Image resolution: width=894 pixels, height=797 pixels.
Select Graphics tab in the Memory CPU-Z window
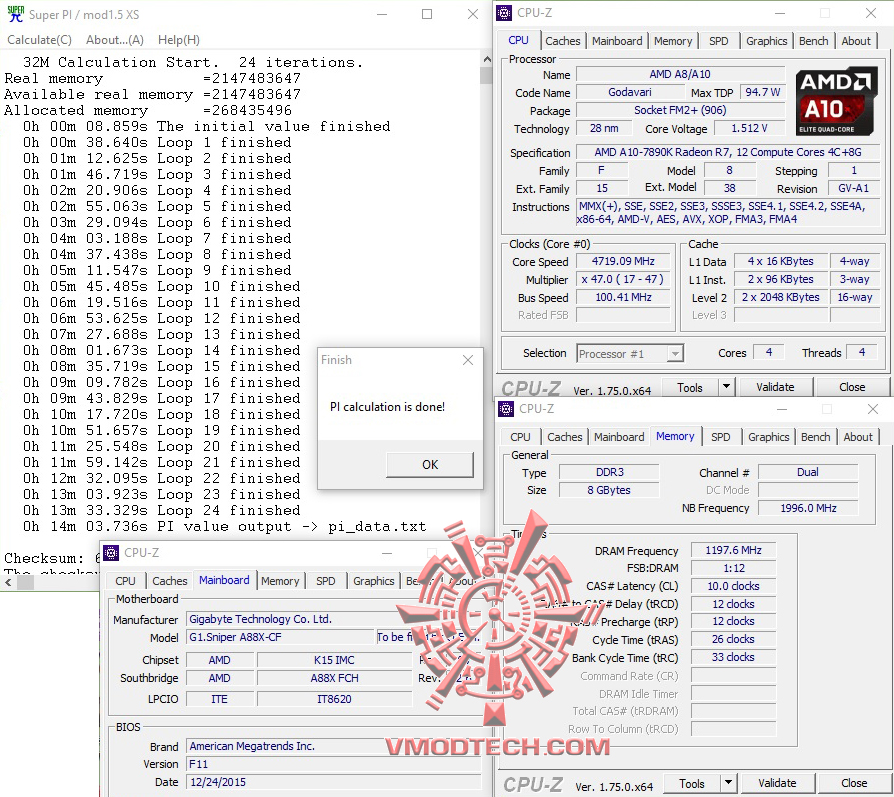(769, 437)
